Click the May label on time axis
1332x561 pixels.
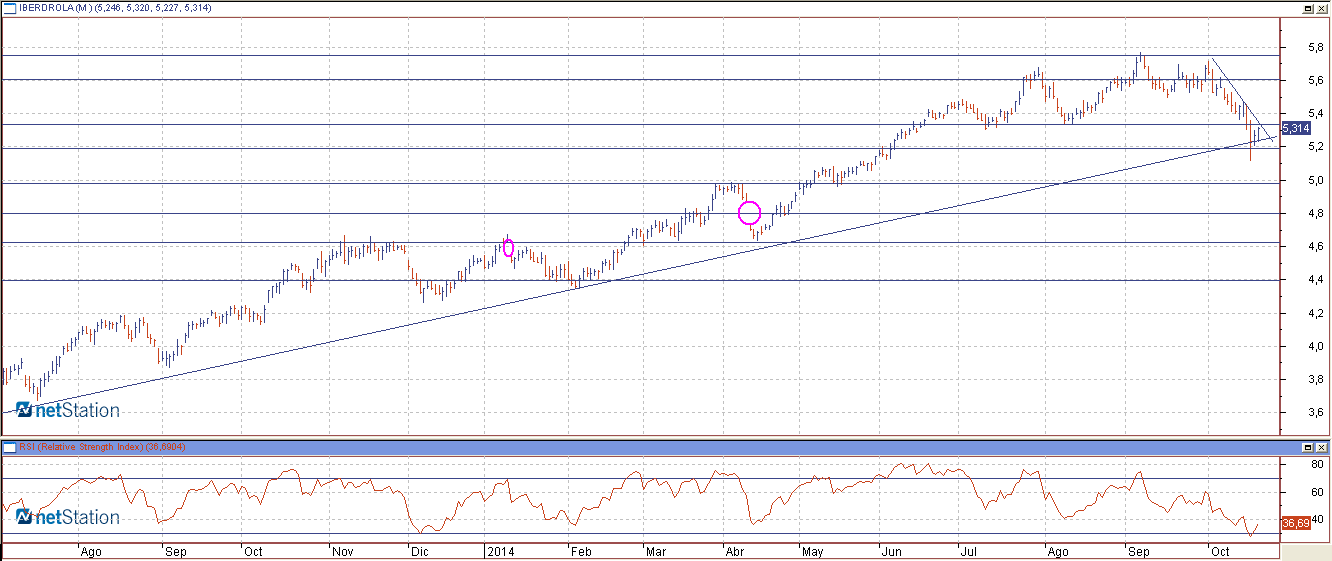tap(812, 551)
